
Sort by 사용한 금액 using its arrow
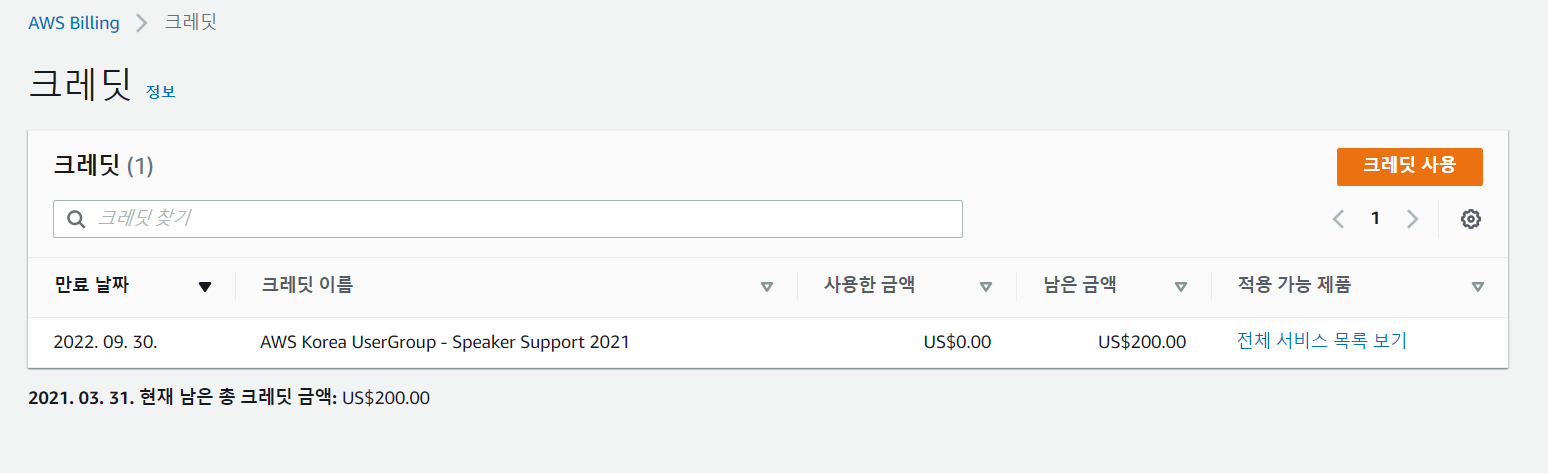[986, 287]
